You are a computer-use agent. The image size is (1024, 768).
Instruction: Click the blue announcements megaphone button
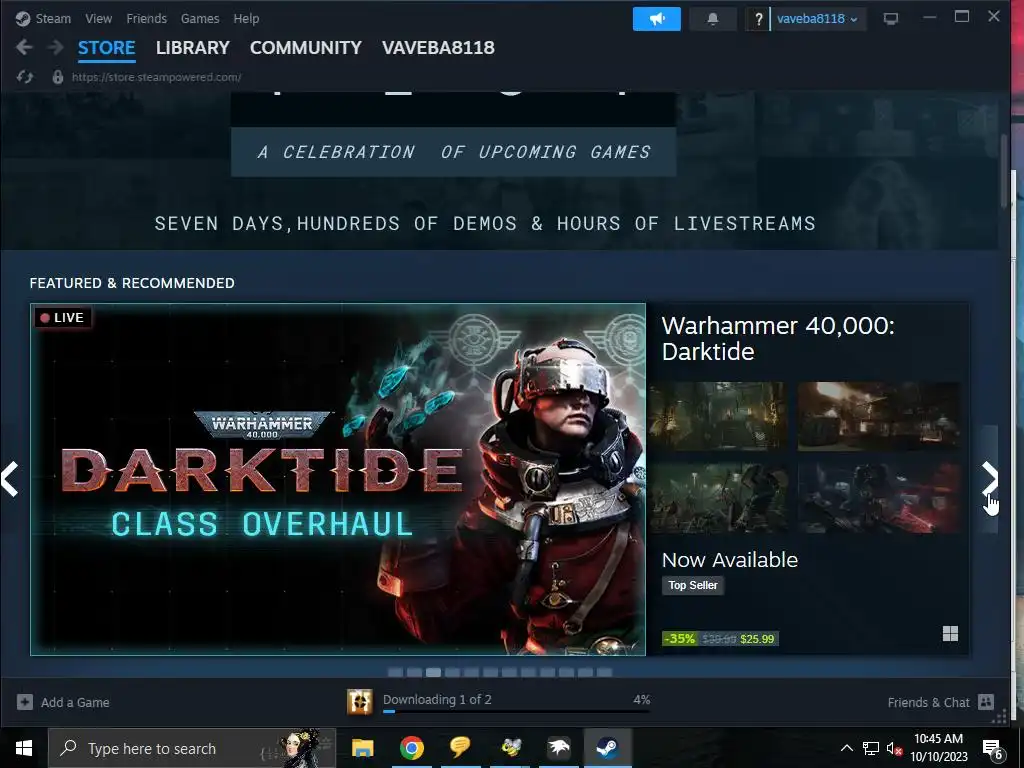[656, 19]
